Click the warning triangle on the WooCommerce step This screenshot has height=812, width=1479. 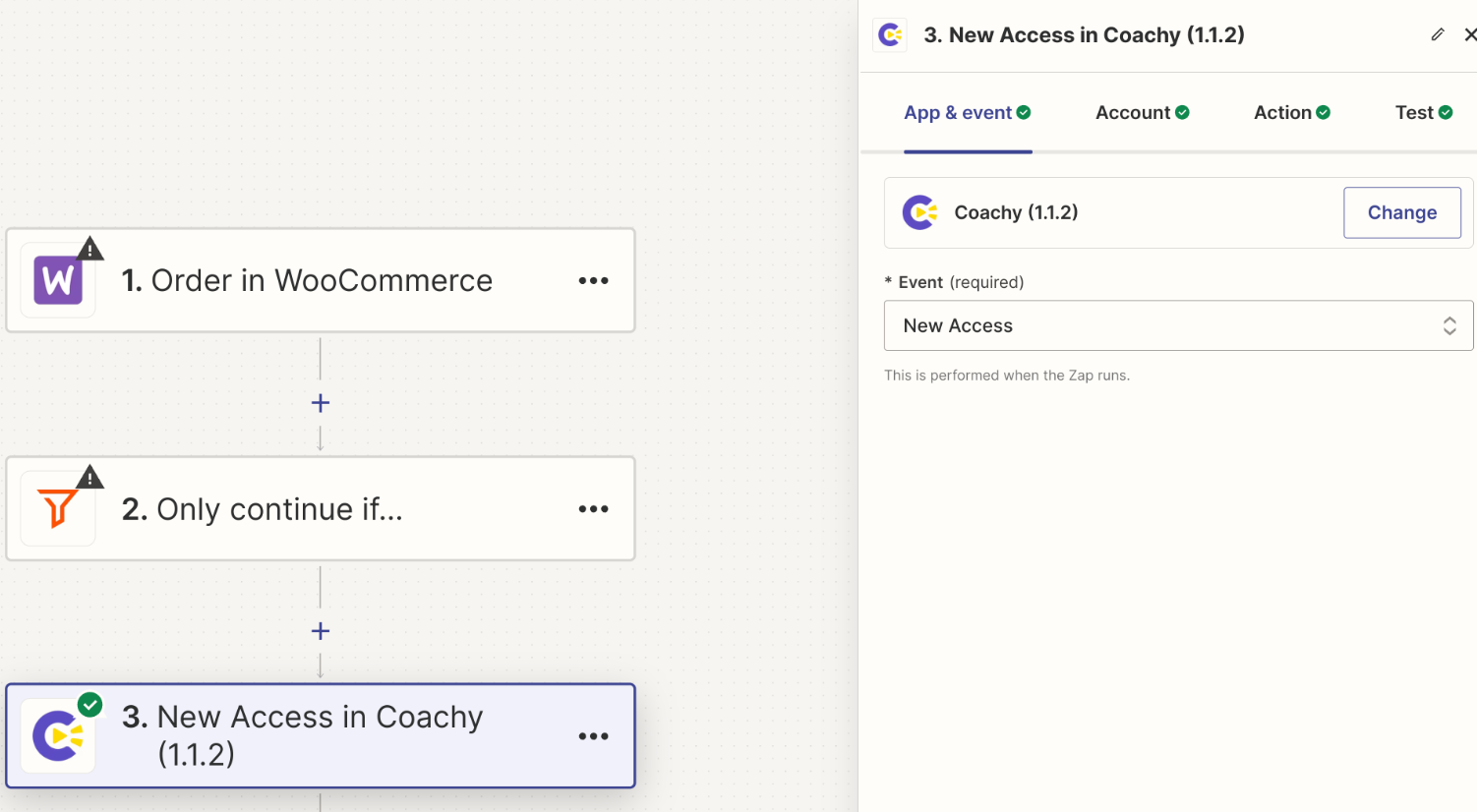90,249
